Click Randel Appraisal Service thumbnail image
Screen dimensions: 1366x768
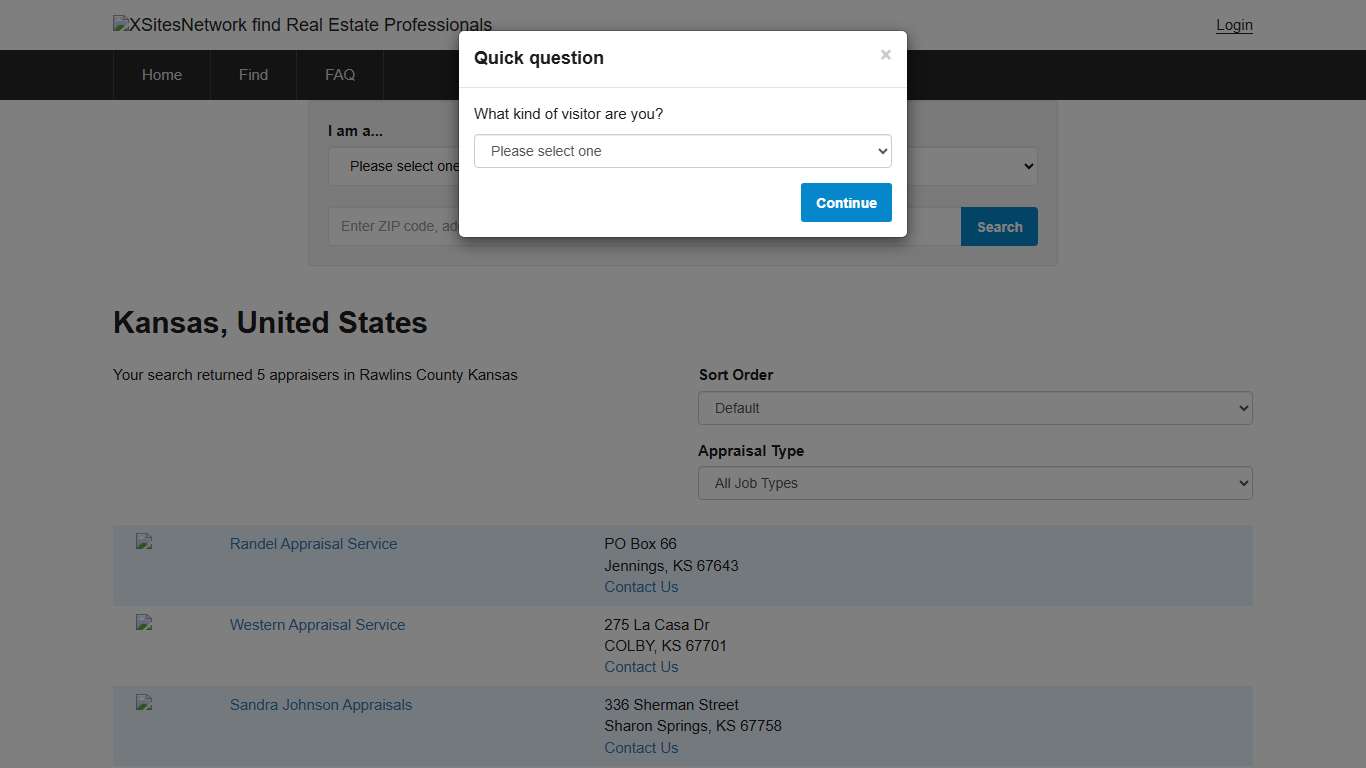144,542
